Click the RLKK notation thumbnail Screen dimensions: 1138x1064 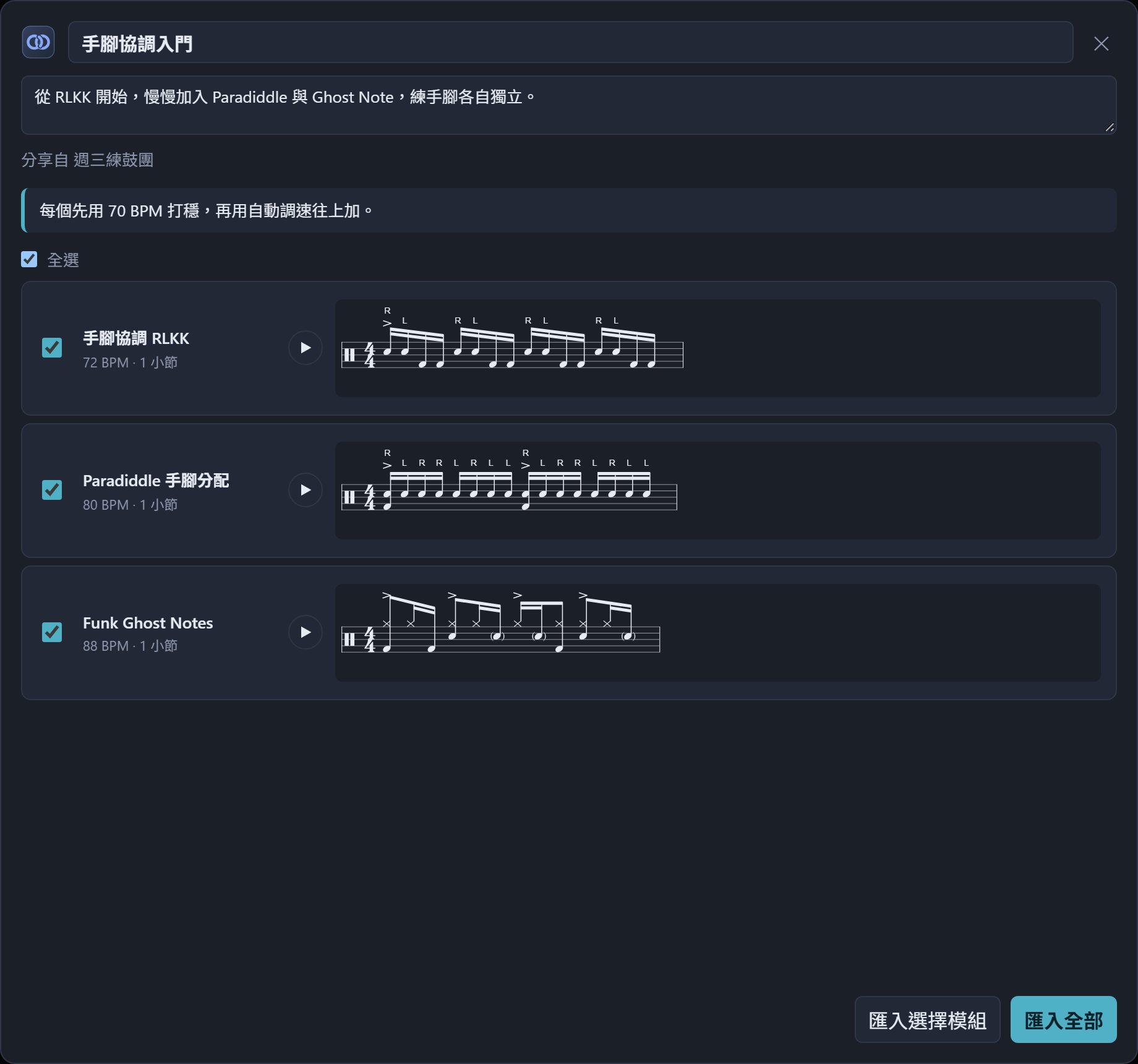click(717, 348)
